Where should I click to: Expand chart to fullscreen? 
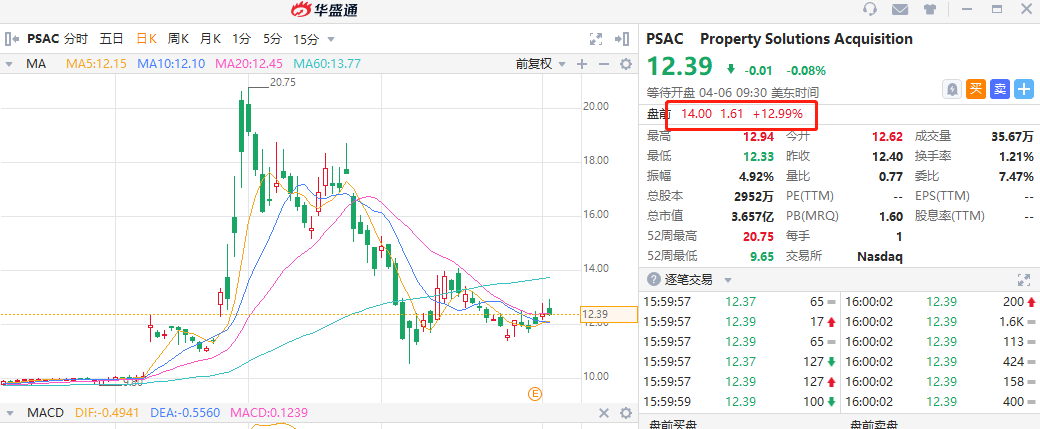coord(596,39)
